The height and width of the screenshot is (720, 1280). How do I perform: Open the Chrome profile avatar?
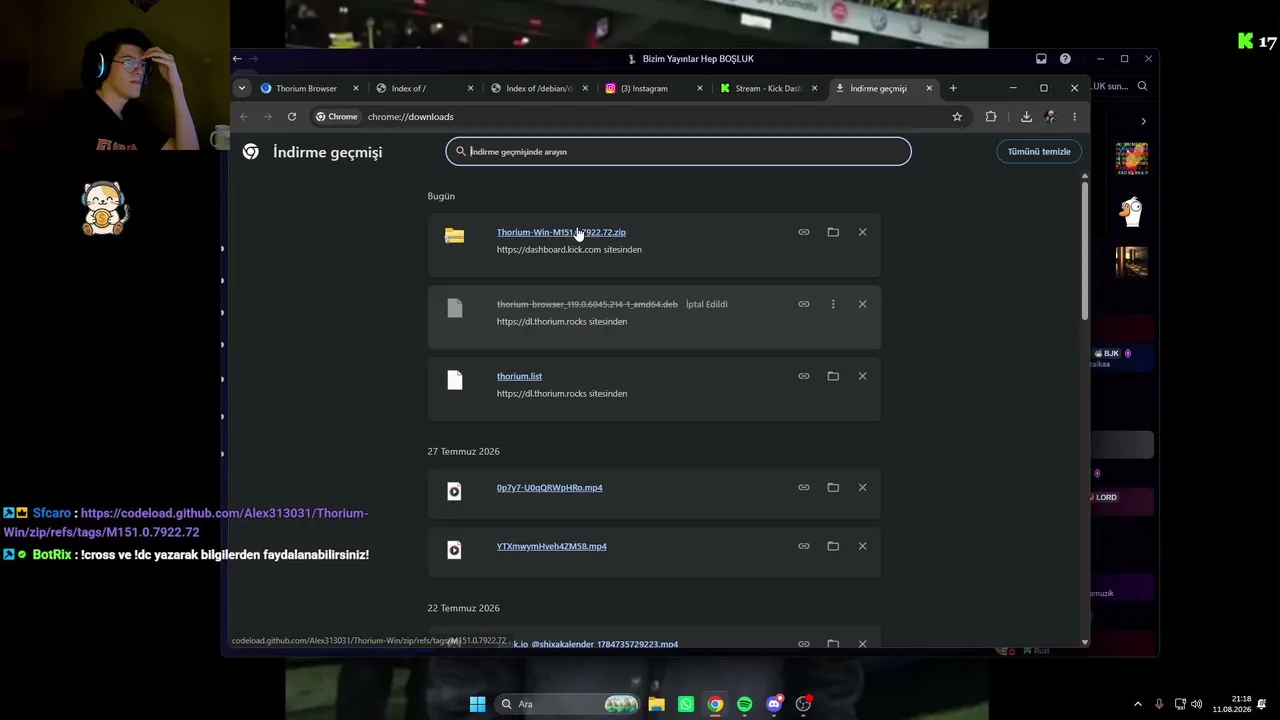(x=1049, y=117)
